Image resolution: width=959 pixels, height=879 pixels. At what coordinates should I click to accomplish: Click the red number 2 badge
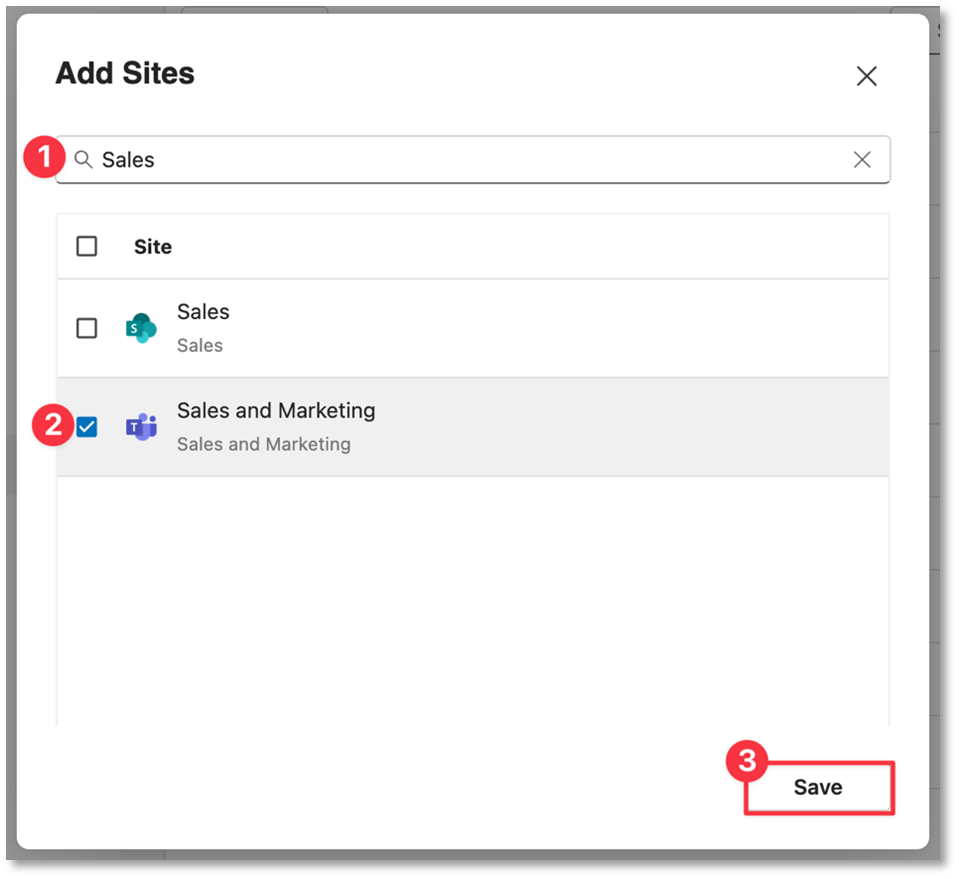click(x=53, y=425)
